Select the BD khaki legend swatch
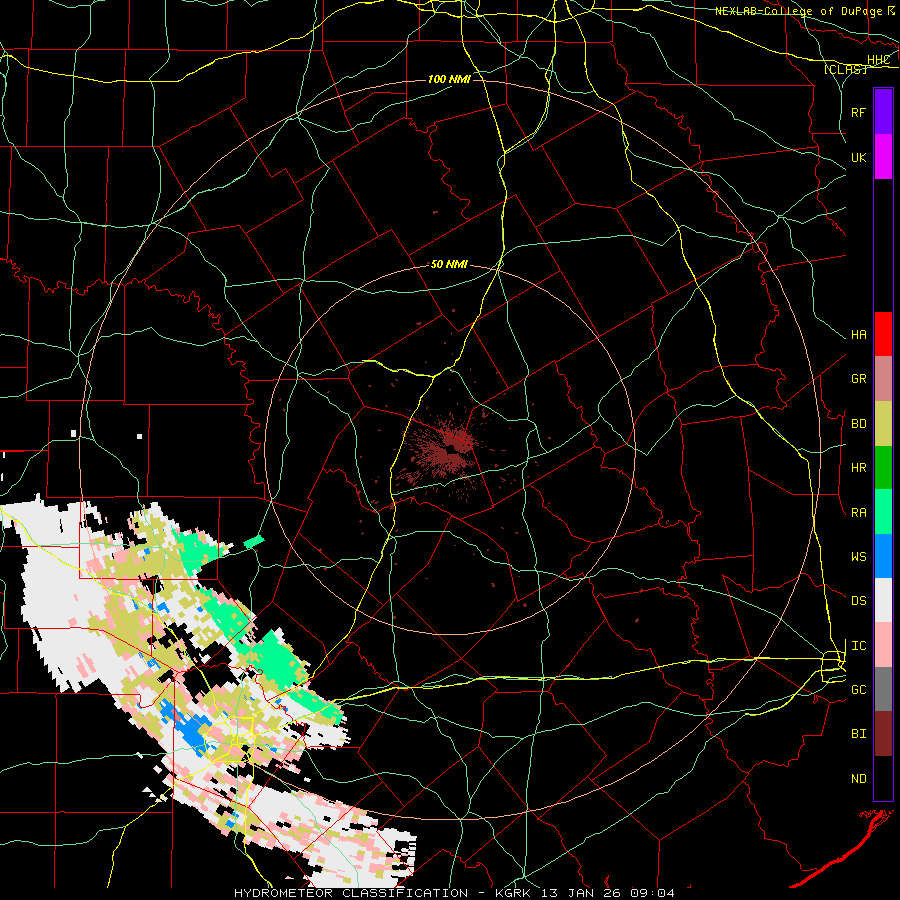The height and width of the screenshot is (900, 900). [883, 424]
